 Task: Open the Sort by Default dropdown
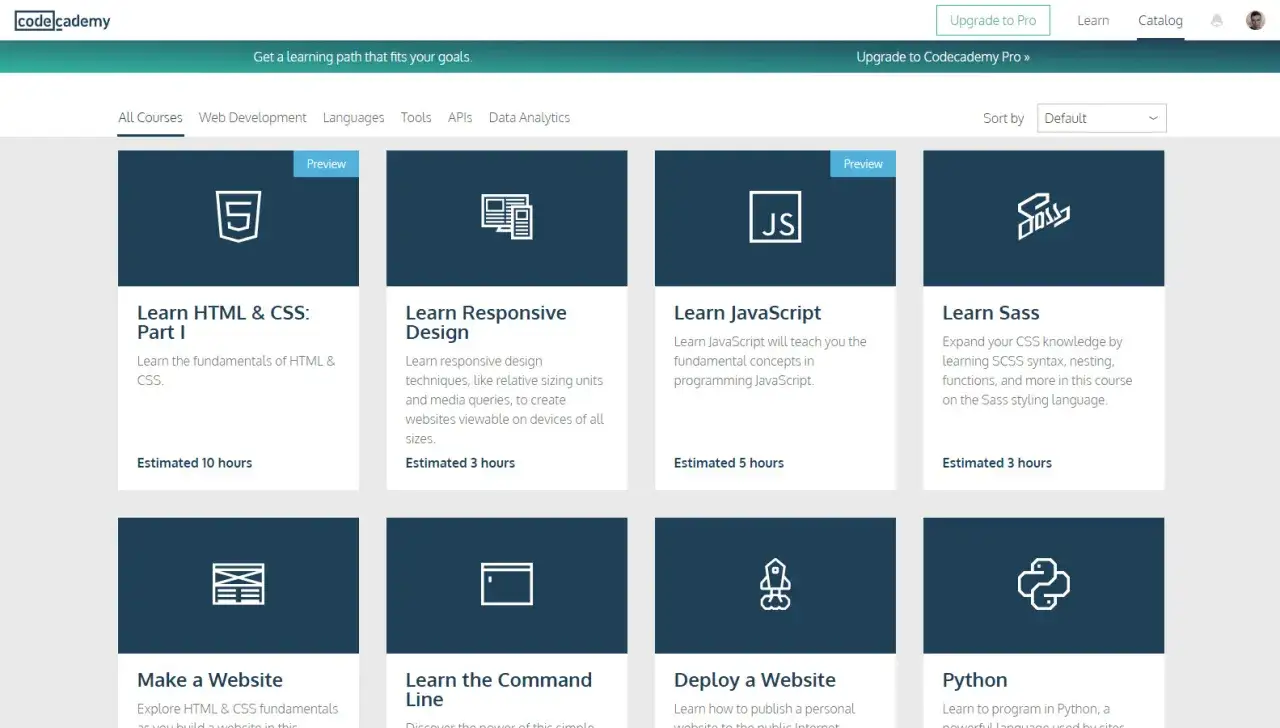pyautogui.click(x=1102, y=118)
